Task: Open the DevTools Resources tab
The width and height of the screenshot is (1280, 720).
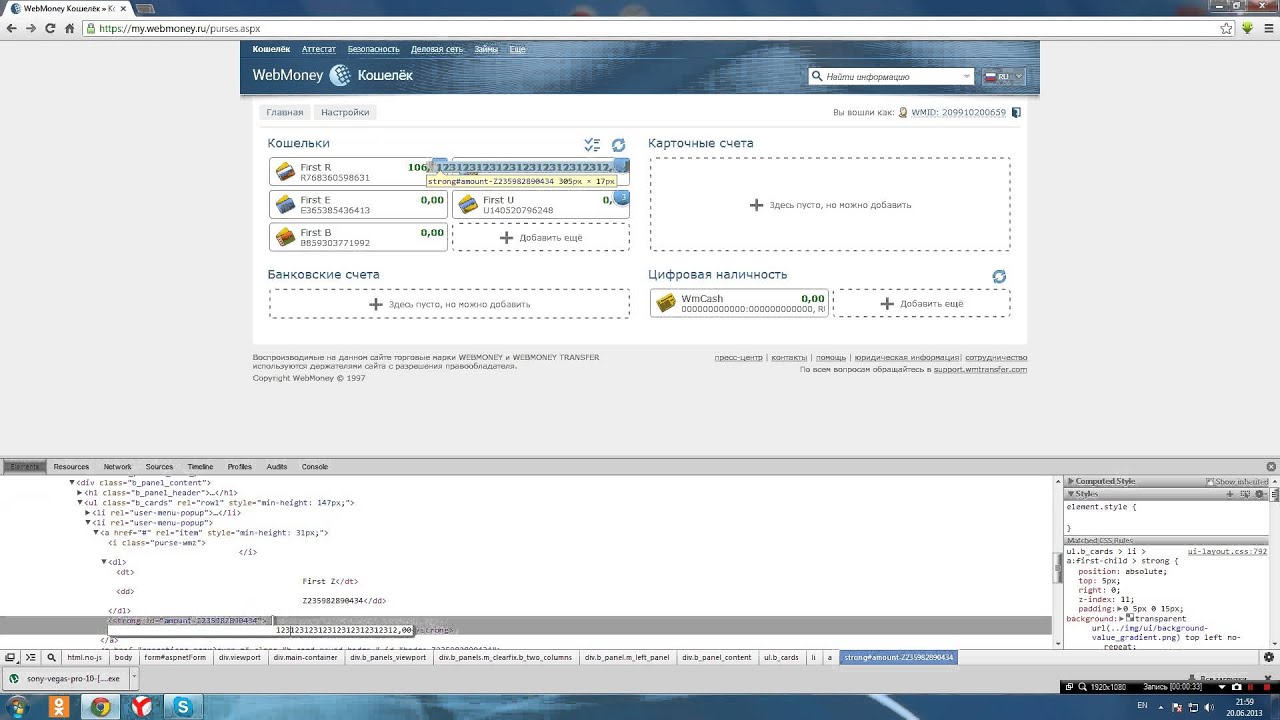Action: pyautogui.click(x=71, y=467)
